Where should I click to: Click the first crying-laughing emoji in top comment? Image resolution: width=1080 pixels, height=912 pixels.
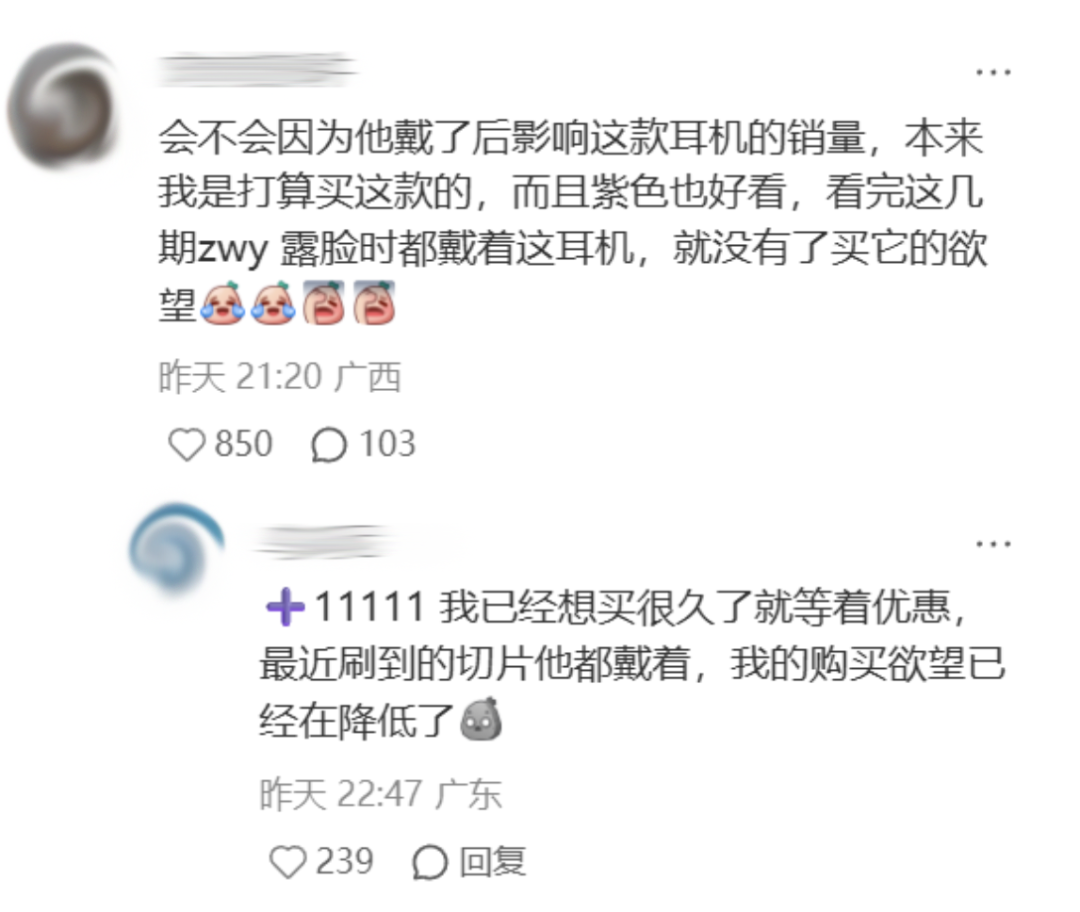(222, 303)
